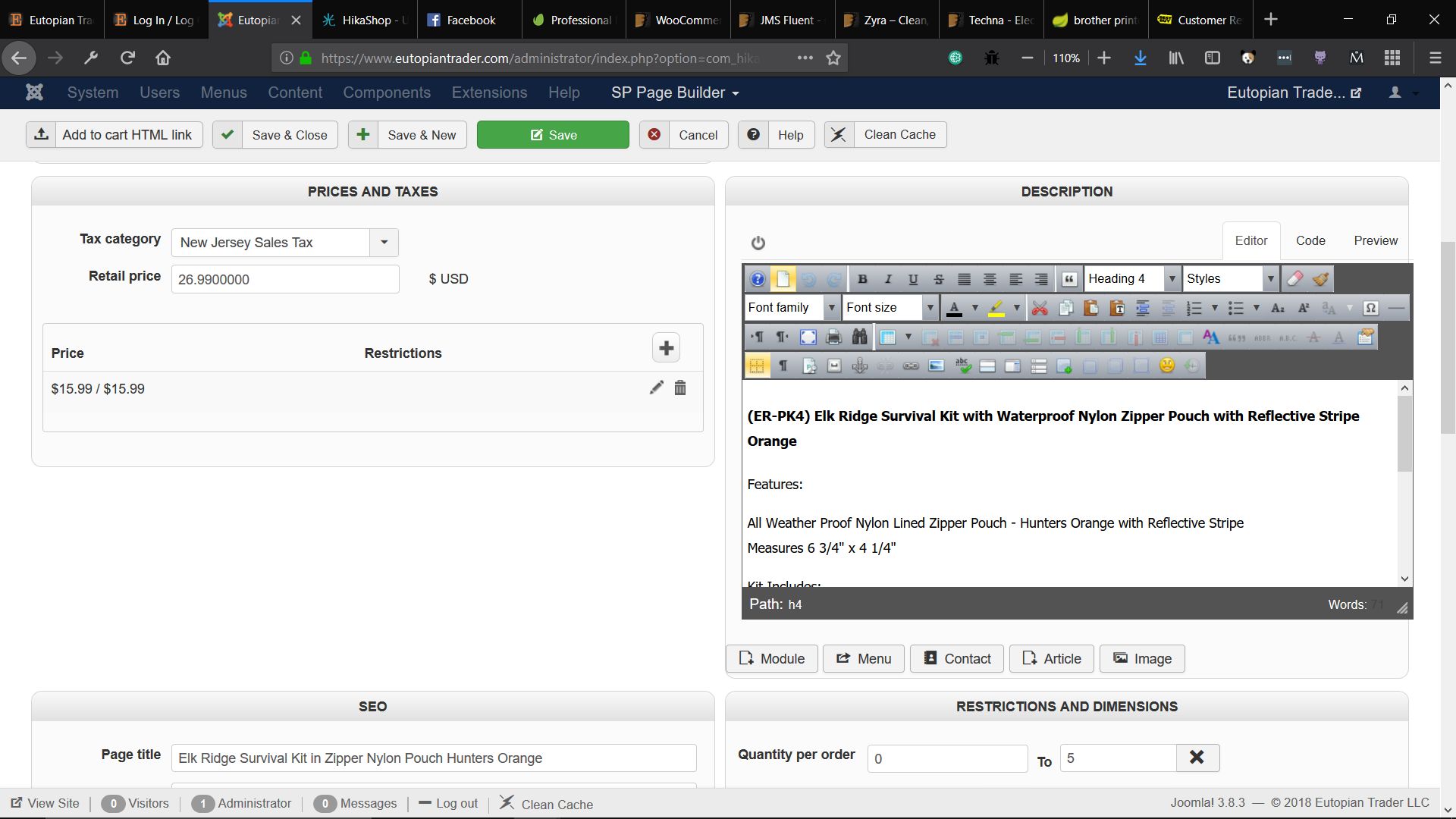1456x819 pixels.
Task: Switch to the Code tab
Action: pos(1310,240)
